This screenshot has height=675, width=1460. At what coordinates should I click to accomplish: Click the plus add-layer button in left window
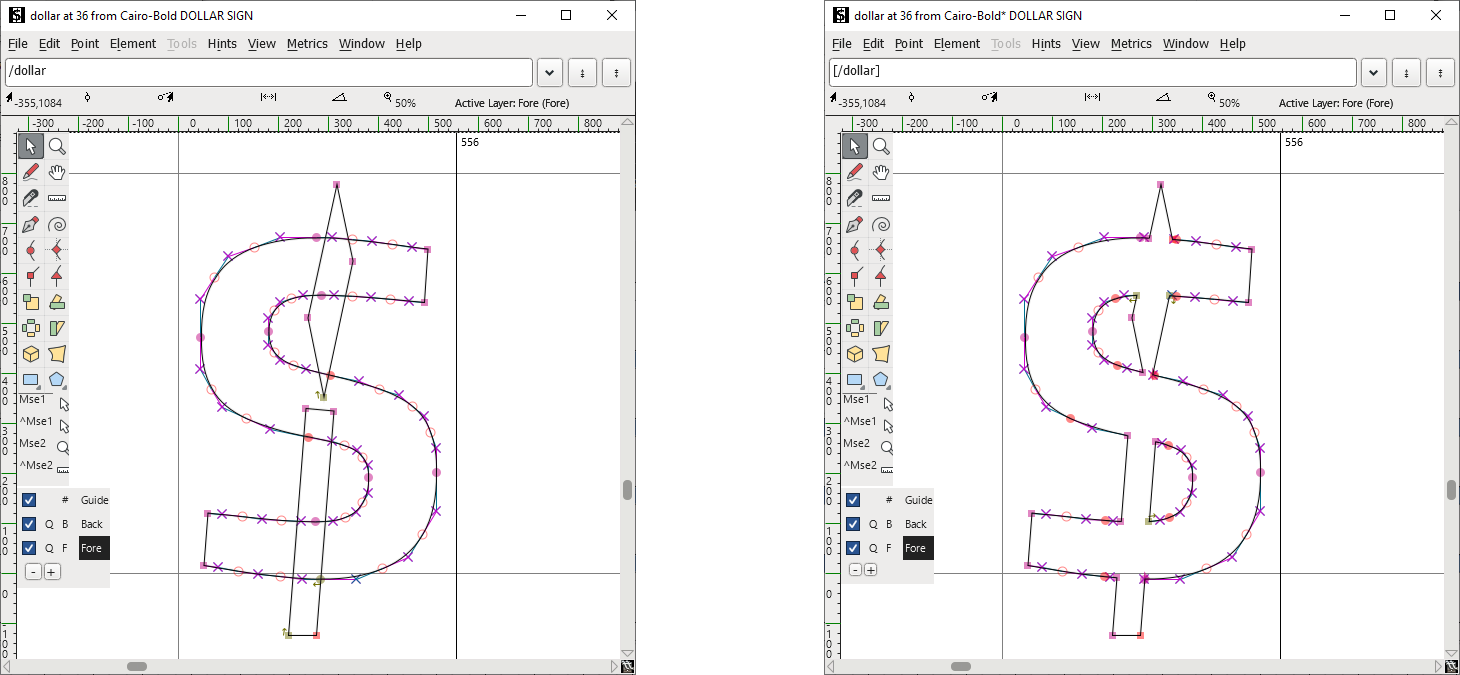click(x=52, y=571)
